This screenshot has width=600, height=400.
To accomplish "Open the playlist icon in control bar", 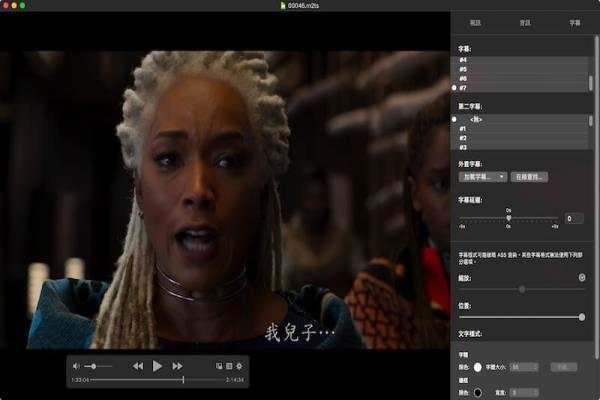I will tap(229, 366).
